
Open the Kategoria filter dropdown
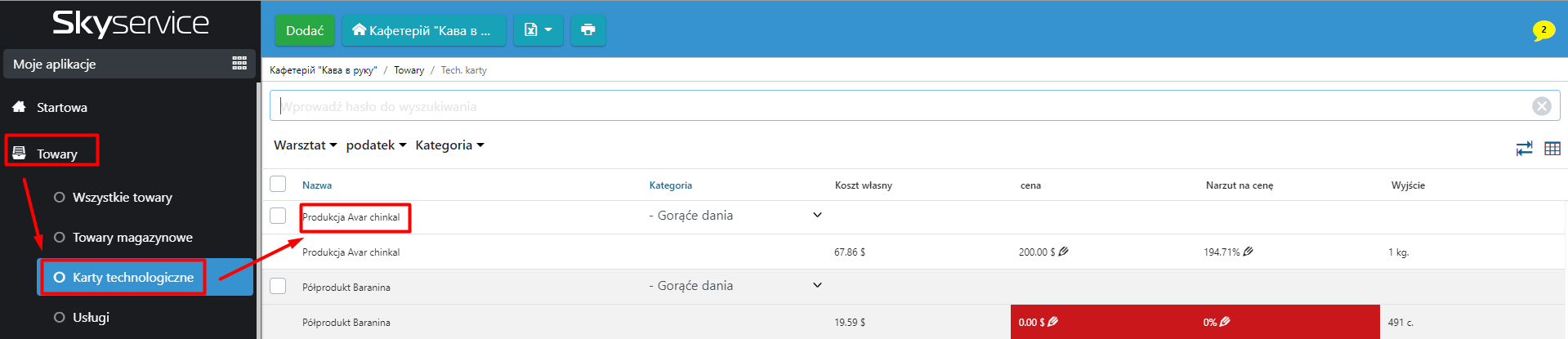pos(449,145)
